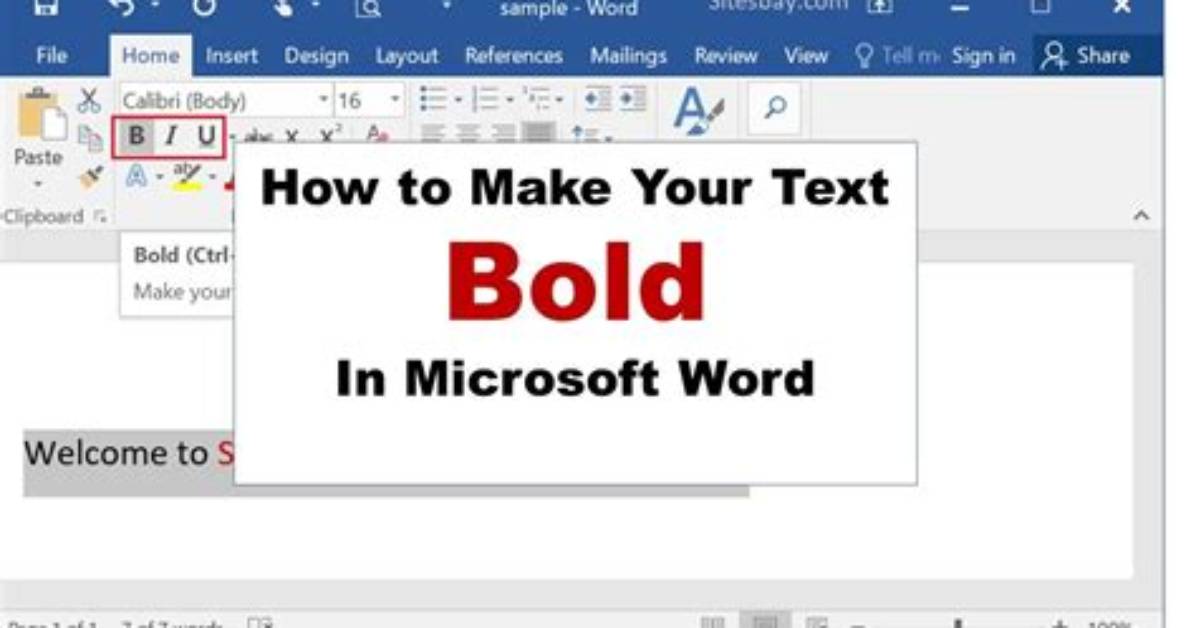Open the Text Highlight Color dropdown arrow
The width and height of the screenshot is (1196, 628).
[x=212, y=178]
